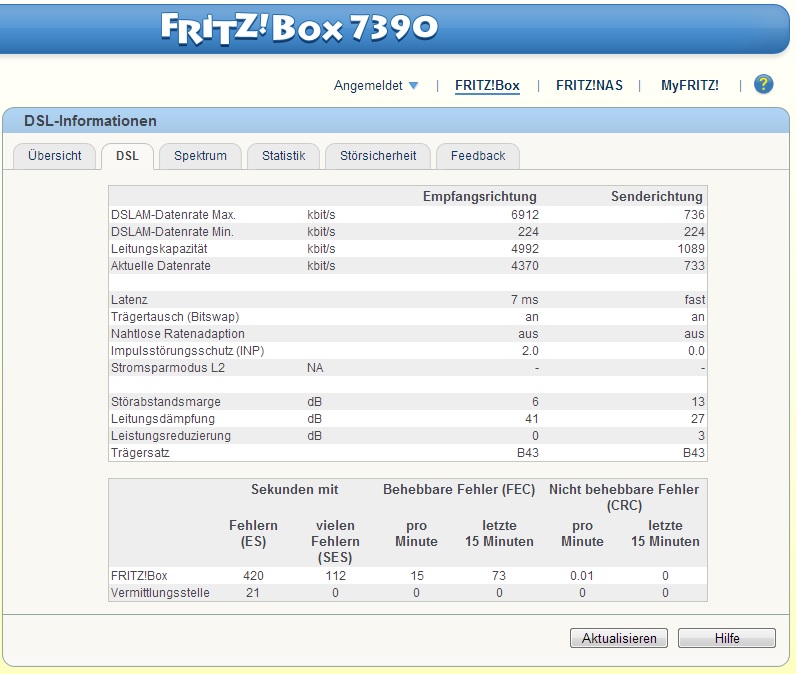The height and width of the screenshot is (674, 798).
Task: Click the Aktuelle Datenrate label
Action: coord(160,266)
